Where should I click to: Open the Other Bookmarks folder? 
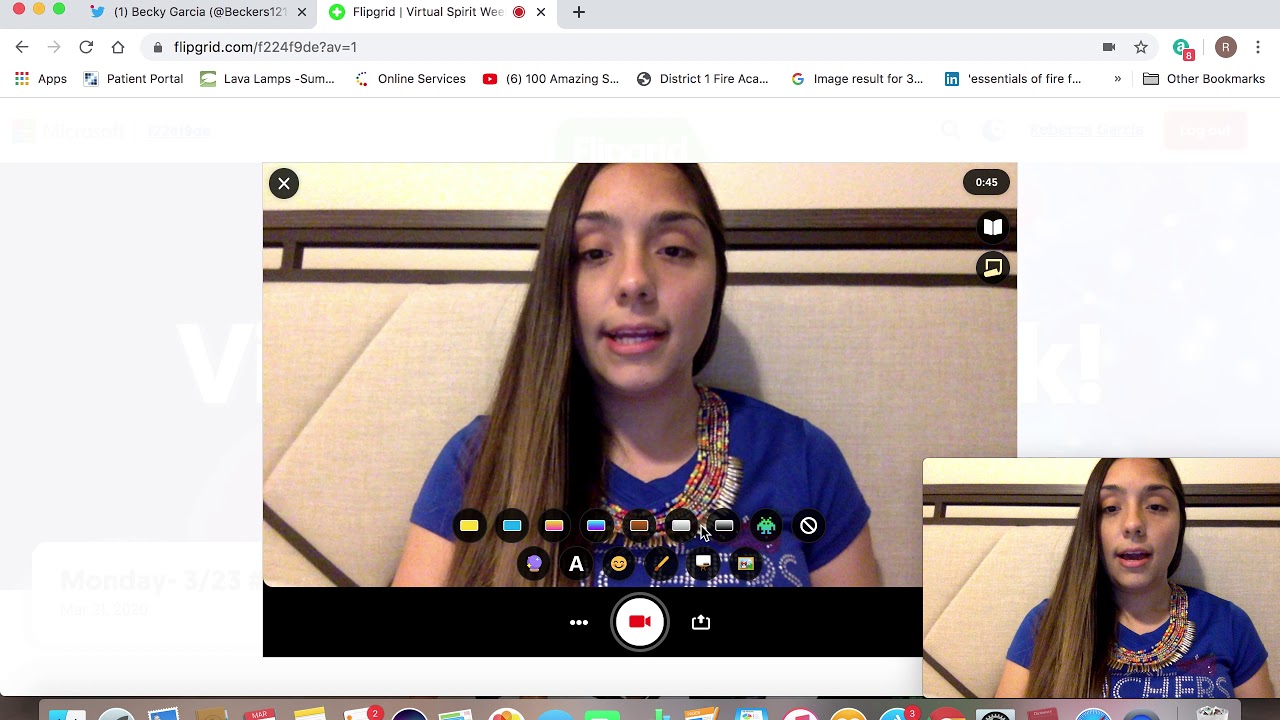(x=1204, y=79)
